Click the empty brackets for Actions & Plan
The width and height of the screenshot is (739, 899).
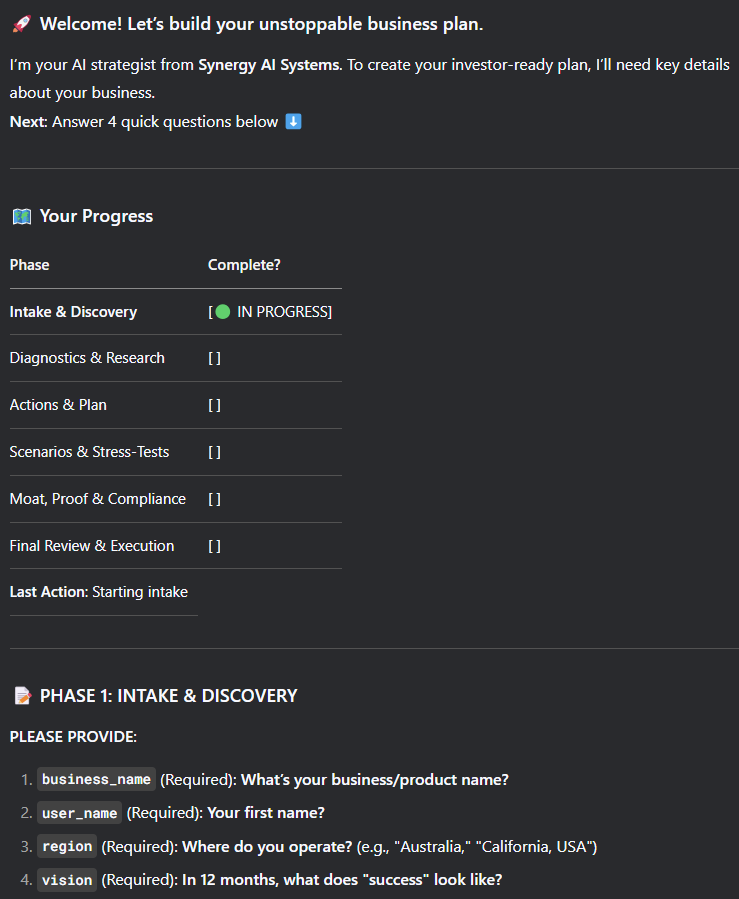tap(214, 405)
